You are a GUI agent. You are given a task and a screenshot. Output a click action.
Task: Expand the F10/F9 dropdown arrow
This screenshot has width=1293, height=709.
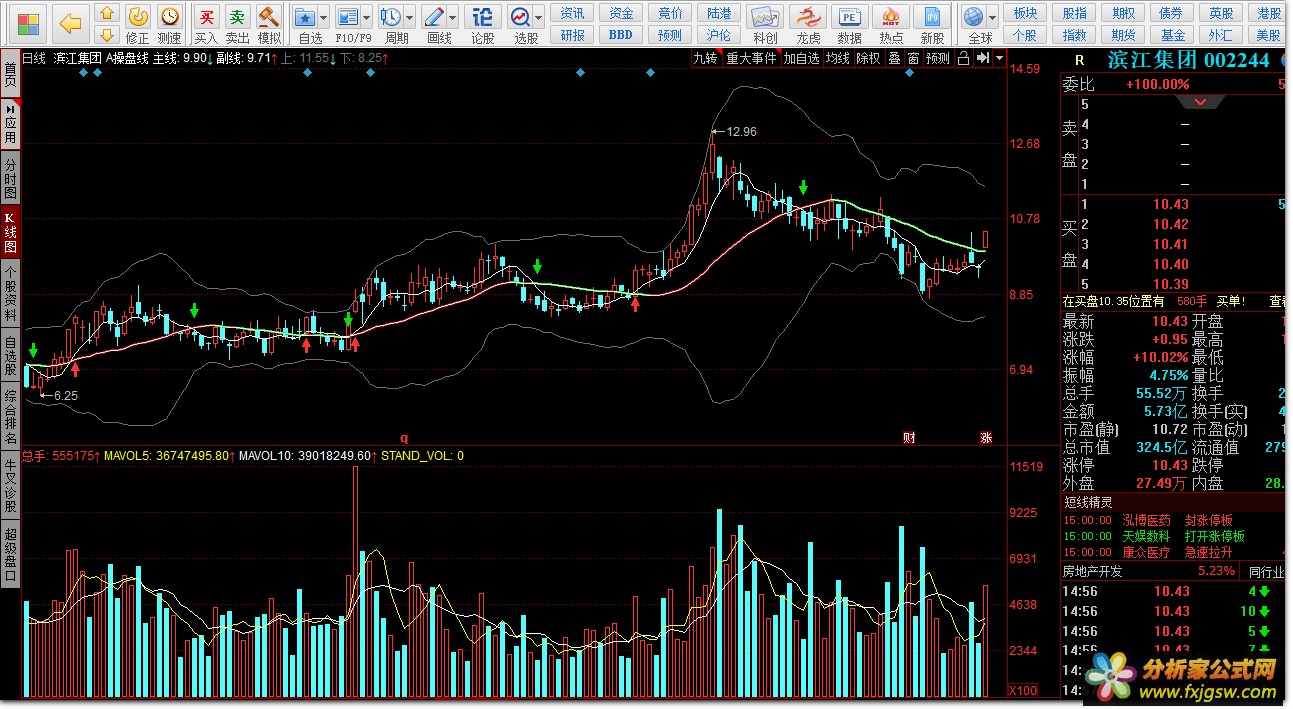pyautogui.click(x=367, y=18)
